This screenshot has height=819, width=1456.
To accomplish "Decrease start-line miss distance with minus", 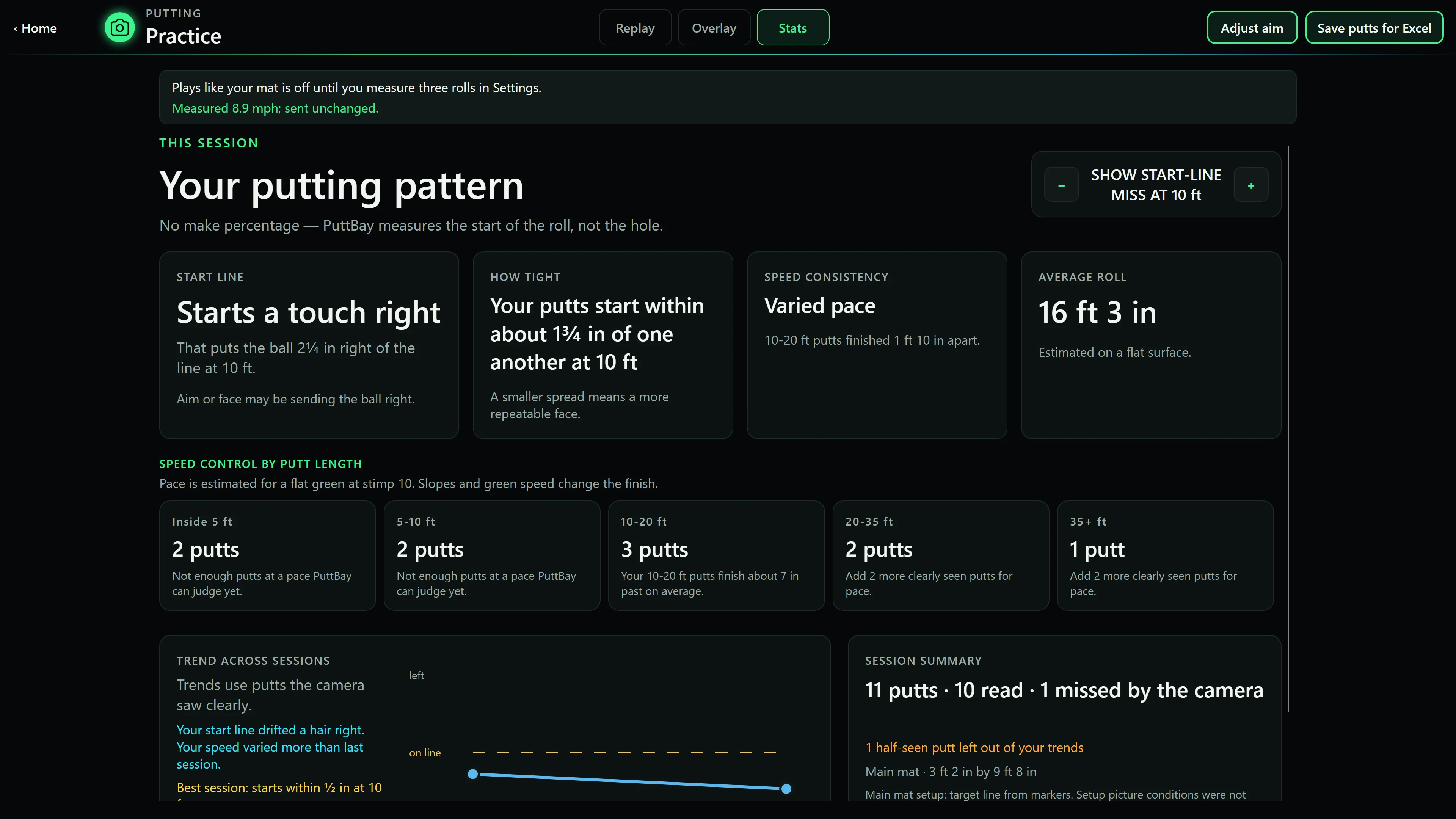I will (x=1061, y=185).
